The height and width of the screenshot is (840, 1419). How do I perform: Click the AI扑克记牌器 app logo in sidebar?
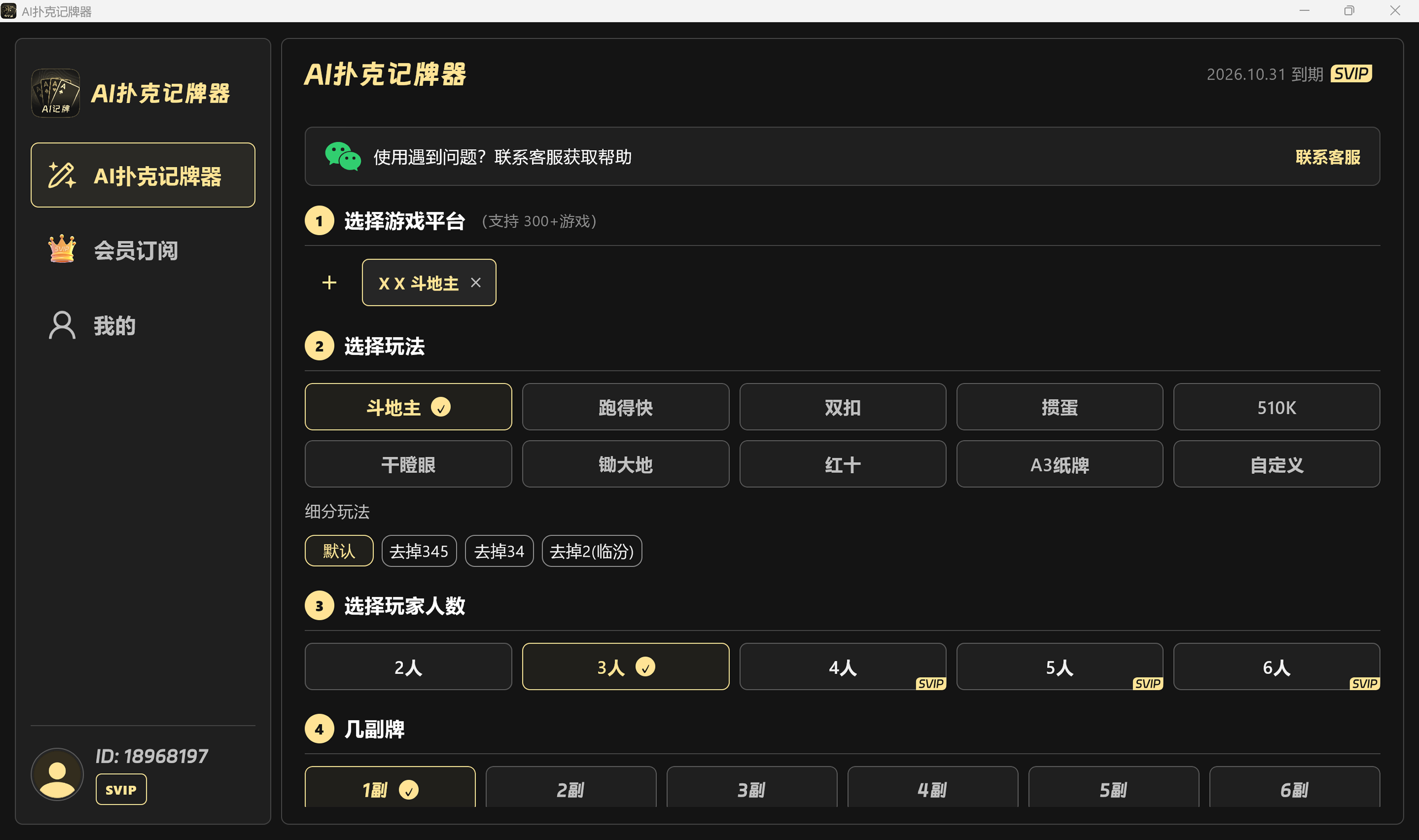[55, 93]
